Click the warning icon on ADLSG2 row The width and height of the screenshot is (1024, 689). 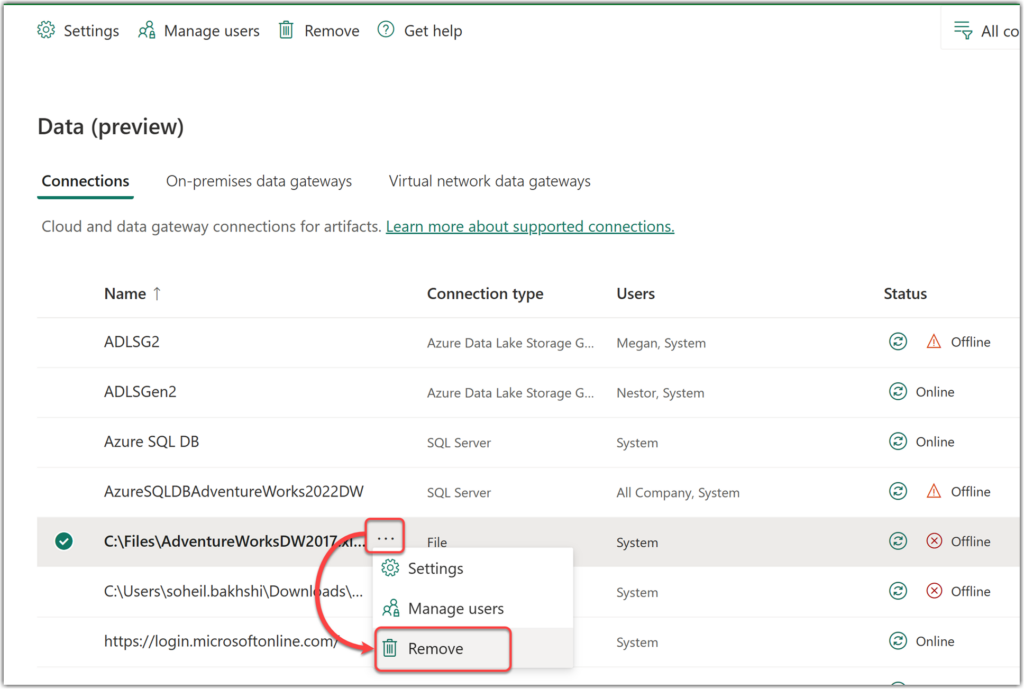[934, 342]
